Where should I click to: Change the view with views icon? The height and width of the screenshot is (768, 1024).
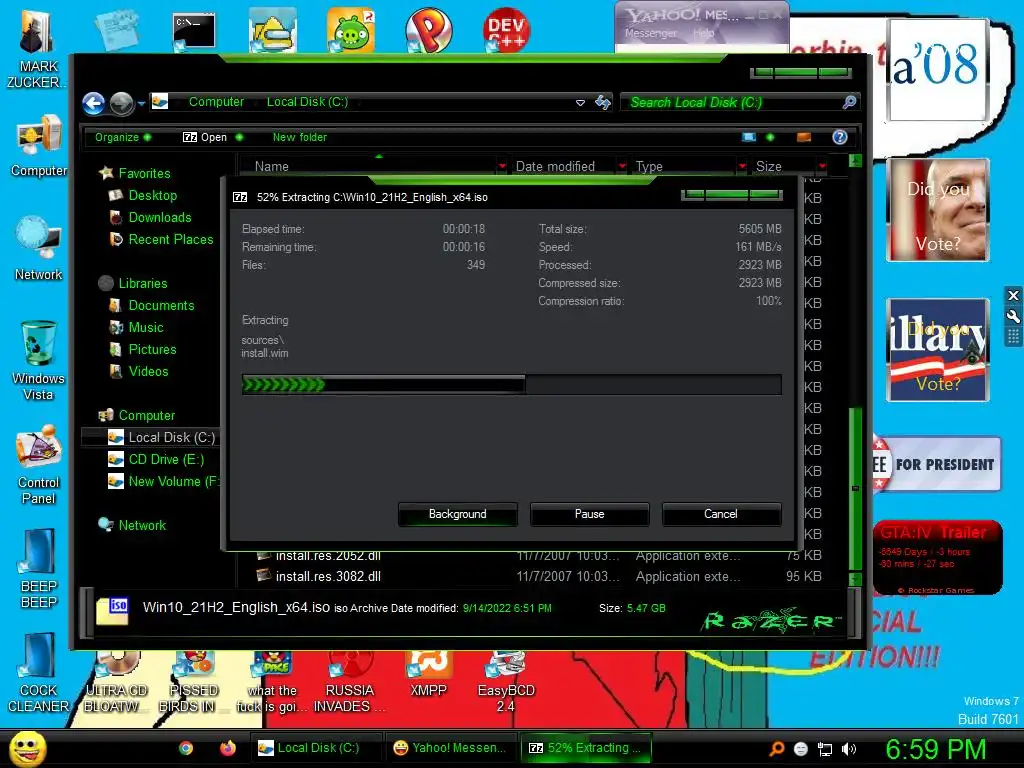[749, 137]
